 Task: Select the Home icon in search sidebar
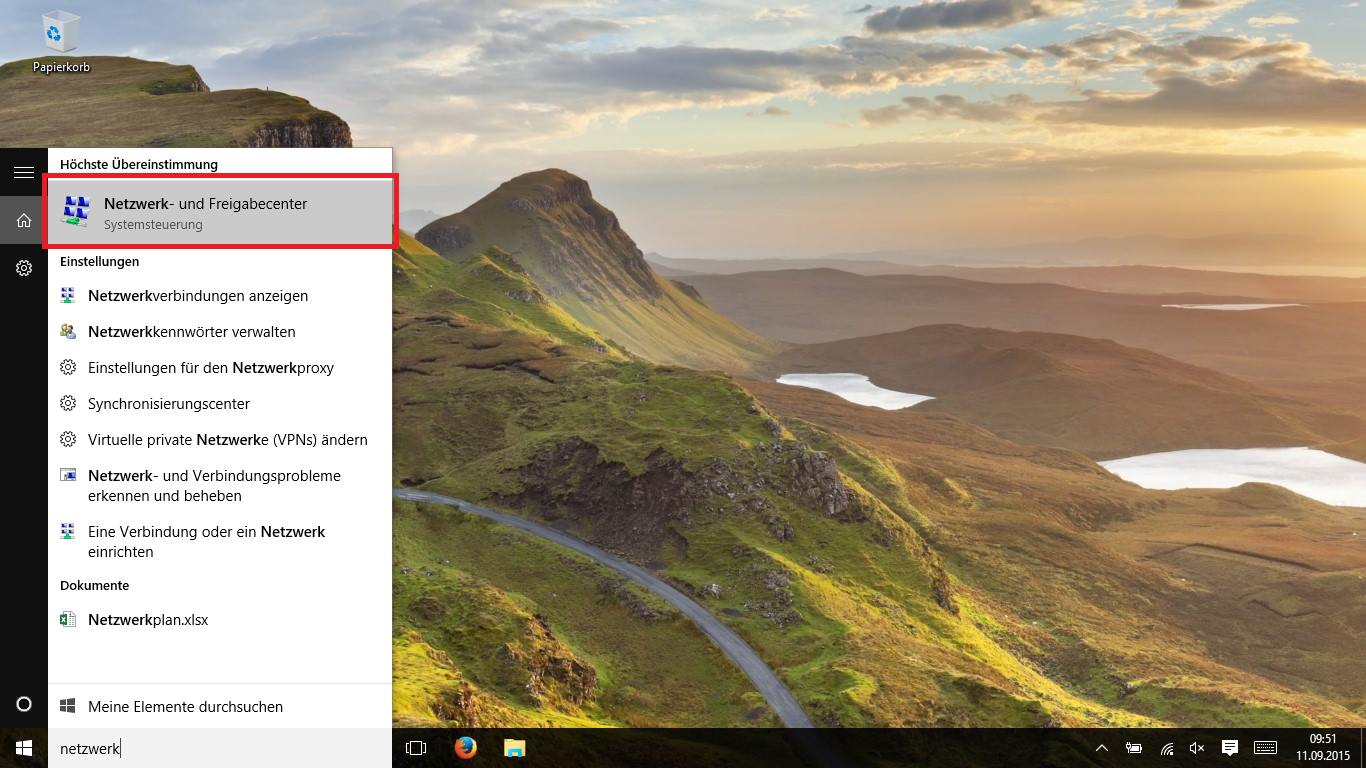pos(24,221)
